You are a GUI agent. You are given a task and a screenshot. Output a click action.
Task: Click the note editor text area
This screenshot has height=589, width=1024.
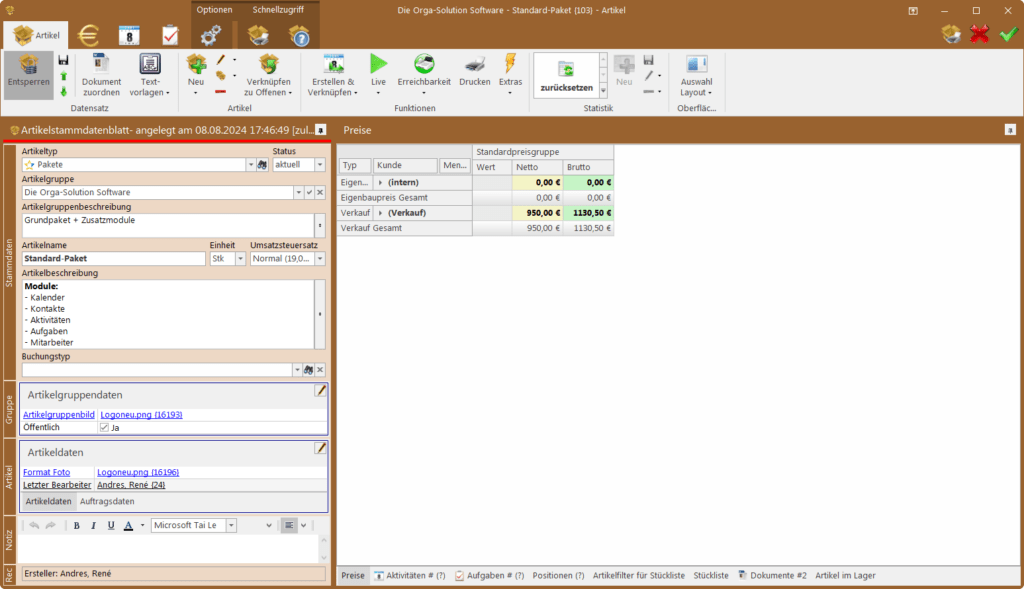(x=168, y=549)
